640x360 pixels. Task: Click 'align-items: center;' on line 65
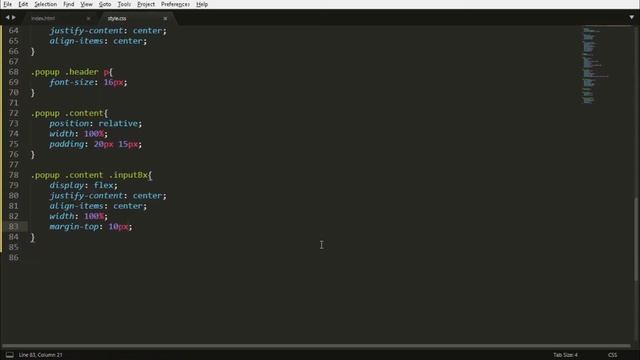98,41
